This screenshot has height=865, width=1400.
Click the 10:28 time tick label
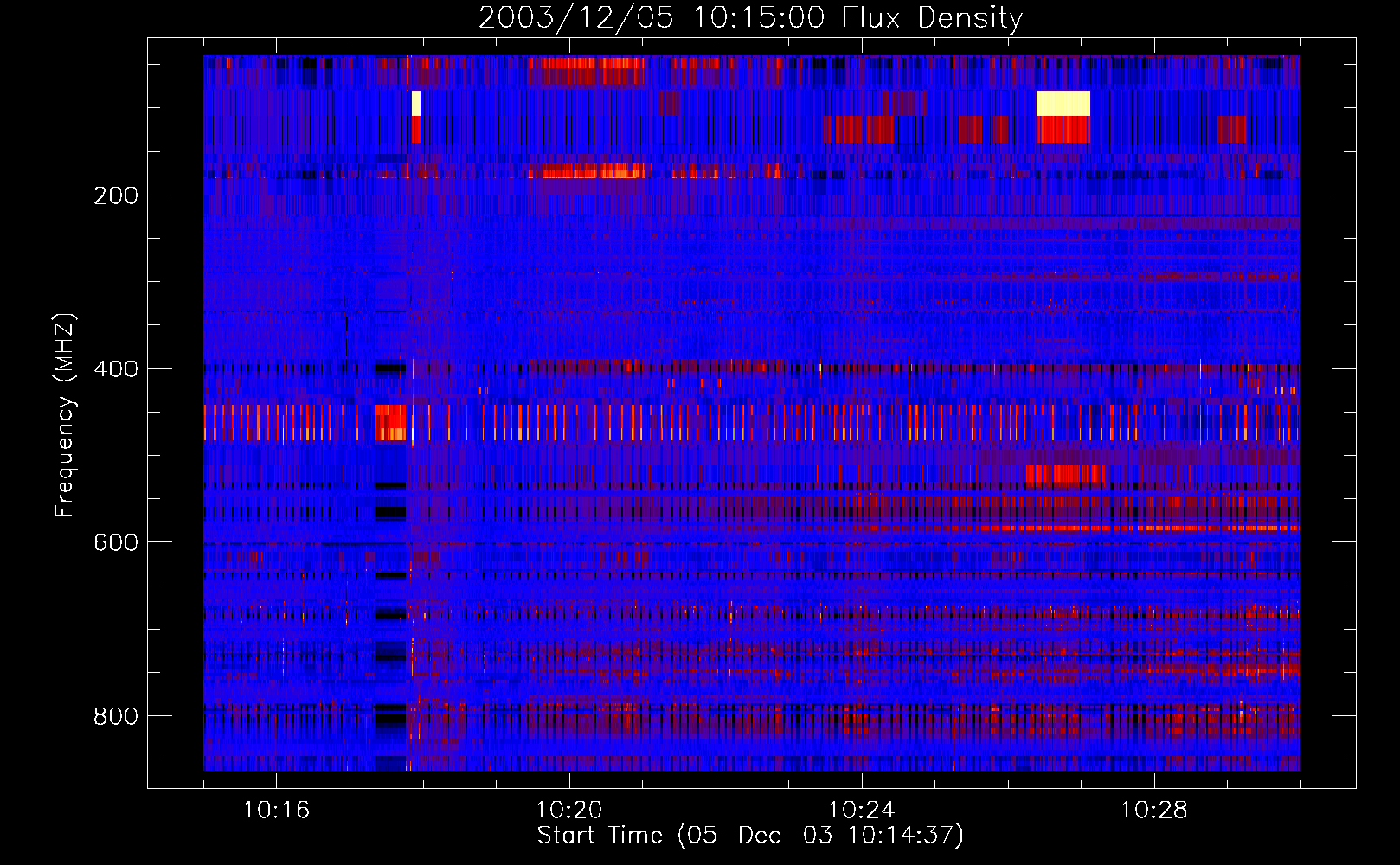[1153, 811]
